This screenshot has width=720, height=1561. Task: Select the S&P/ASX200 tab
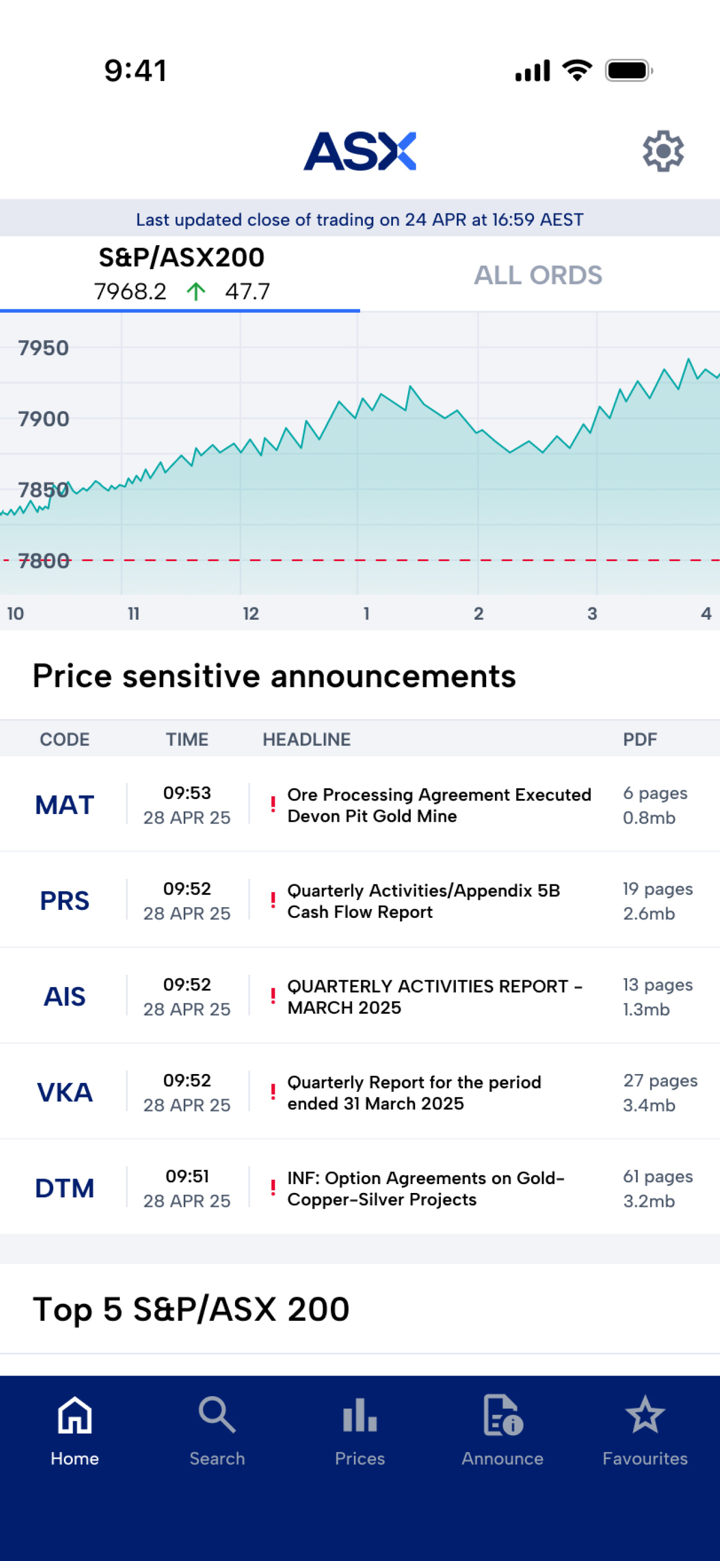click(x=181, y=273)
